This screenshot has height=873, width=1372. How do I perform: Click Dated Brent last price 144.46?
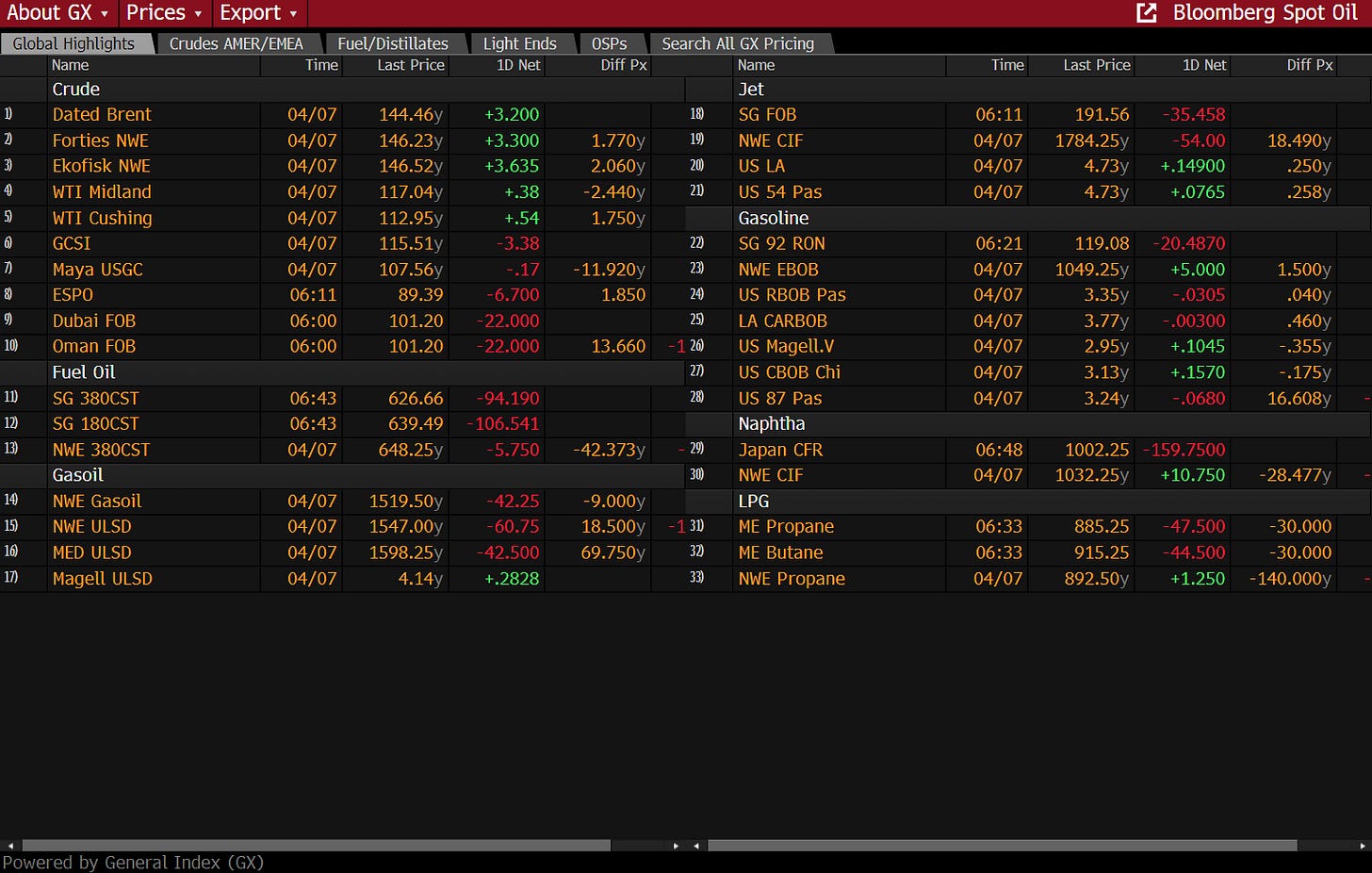pyautogui.click(x=411, y=114)
